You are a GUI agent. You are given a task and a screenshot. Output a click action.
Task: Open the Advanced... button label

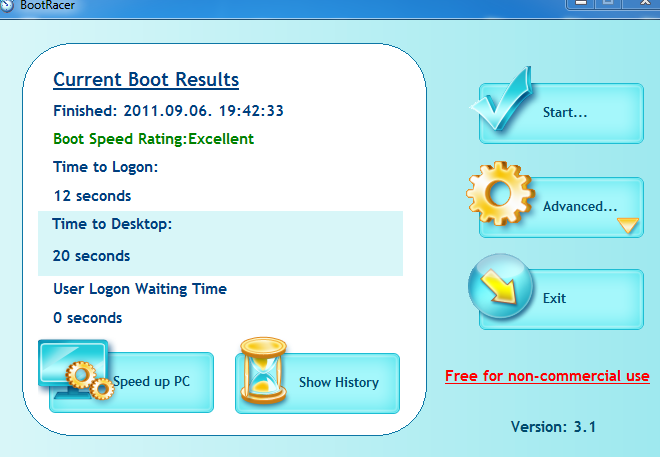[x=580, y=206]
